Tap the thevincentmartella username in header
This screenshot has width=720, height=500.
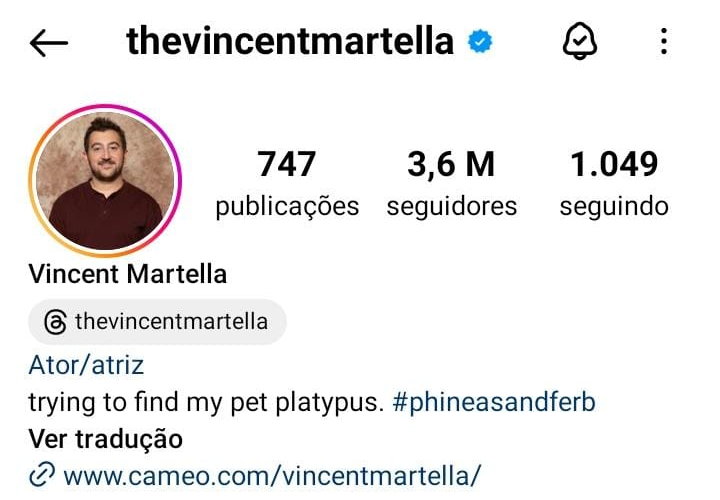pos(290,42)
